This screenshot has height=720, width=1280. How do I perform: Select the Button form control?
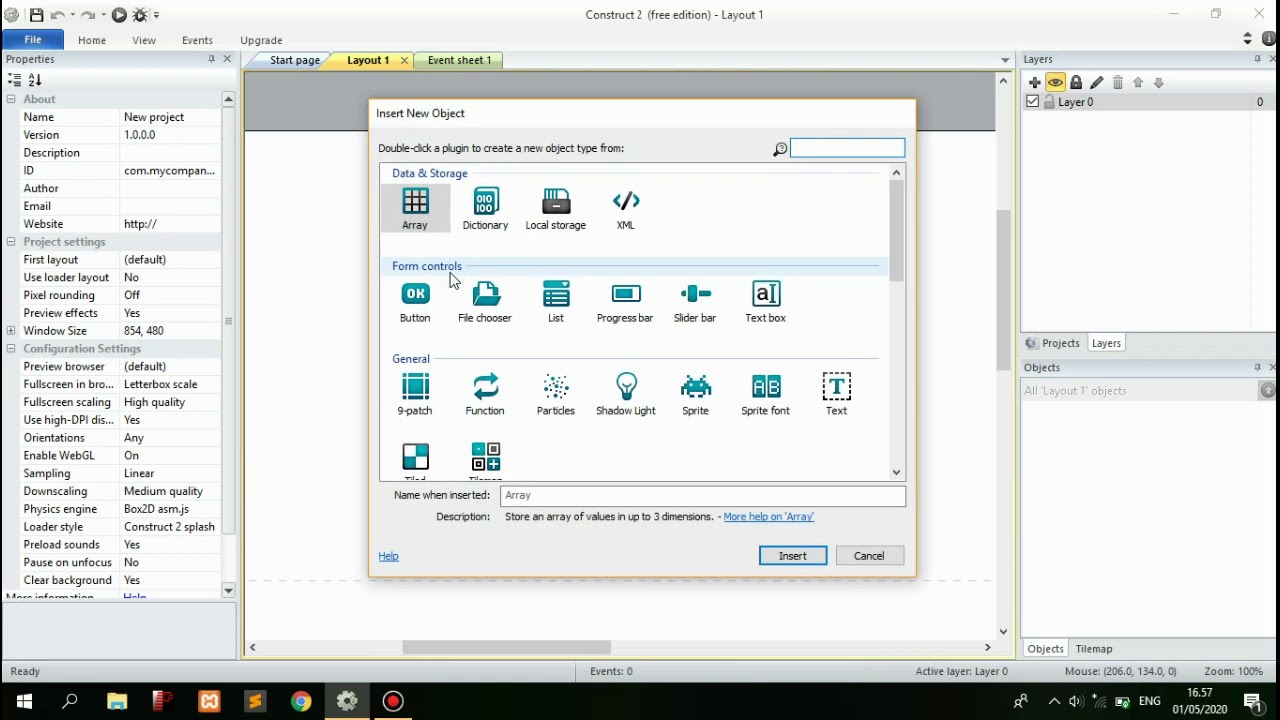pyautogui.click(x=415, y=302)
